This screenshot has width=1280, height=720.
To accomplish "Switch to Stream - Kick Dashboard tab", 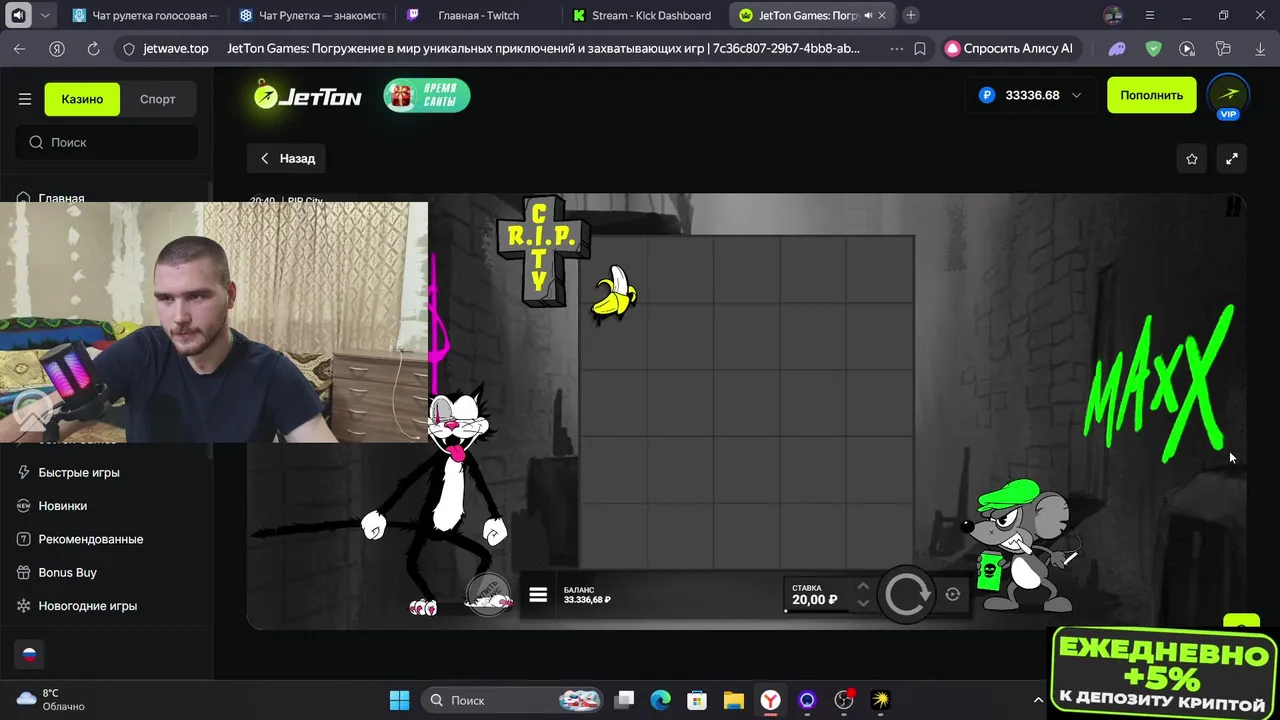I will (644, 15).
